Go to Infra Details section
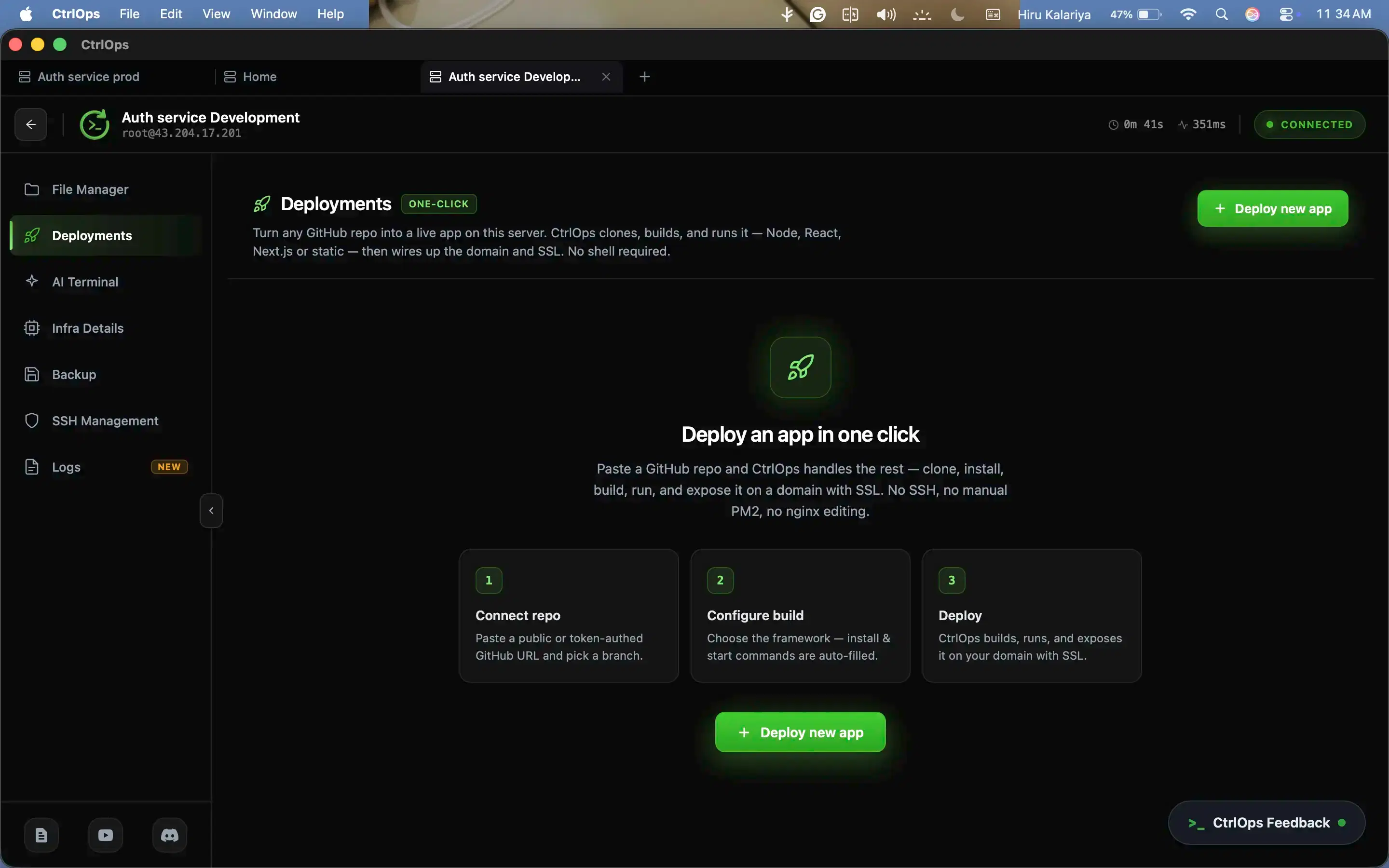 pyautogui.click(x=106, y=328)
